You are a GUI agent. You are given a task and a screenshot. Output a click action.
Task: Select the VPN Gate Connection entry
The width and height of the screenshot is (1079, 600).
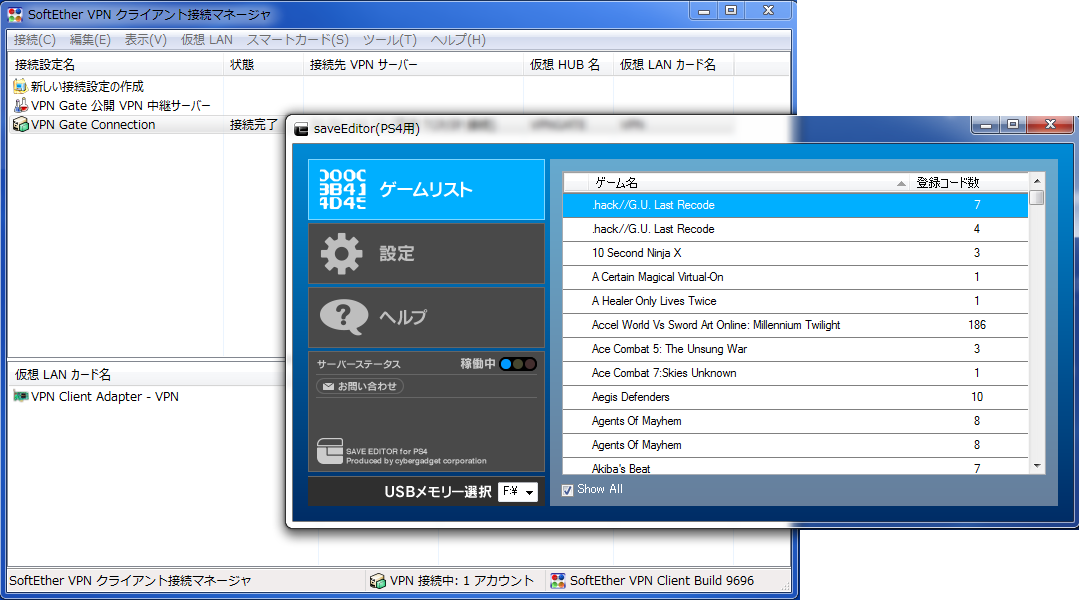[93, 125]
